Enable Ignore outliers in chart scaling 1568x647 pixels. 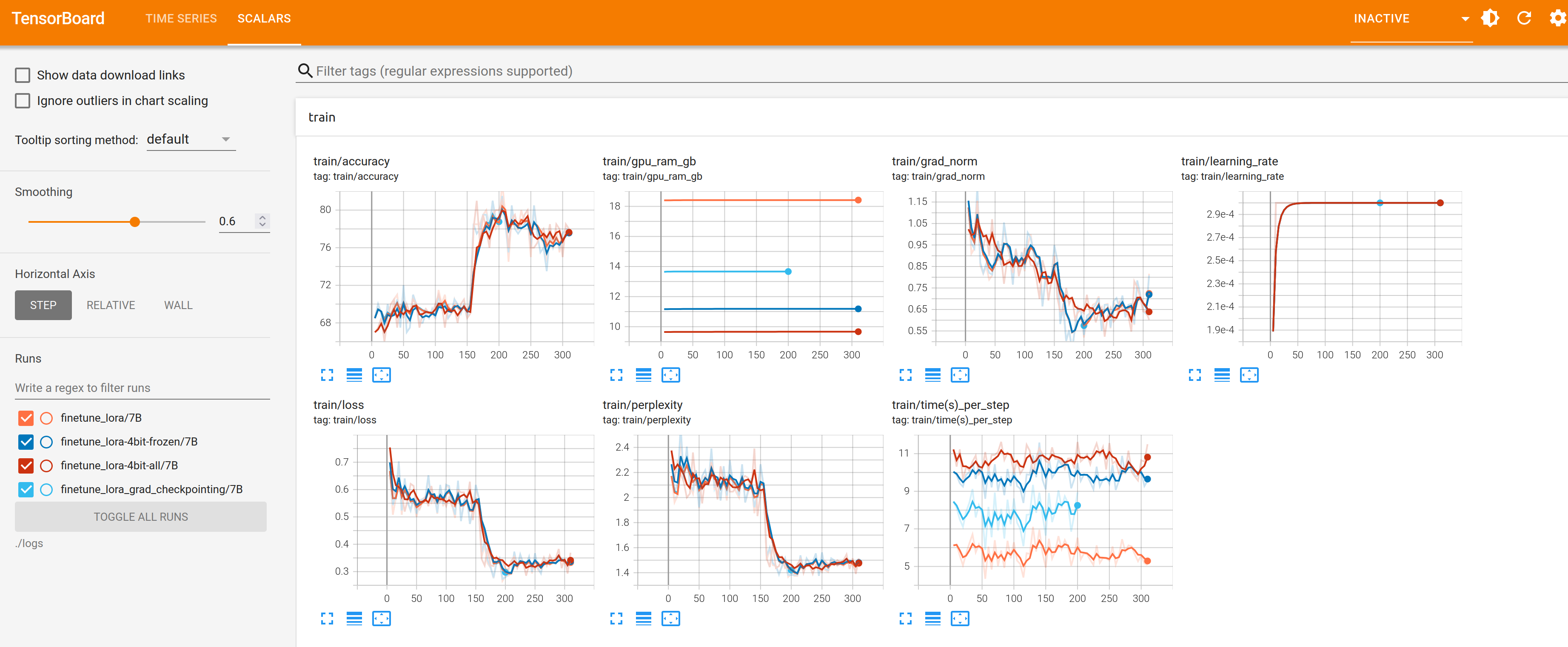23,101
